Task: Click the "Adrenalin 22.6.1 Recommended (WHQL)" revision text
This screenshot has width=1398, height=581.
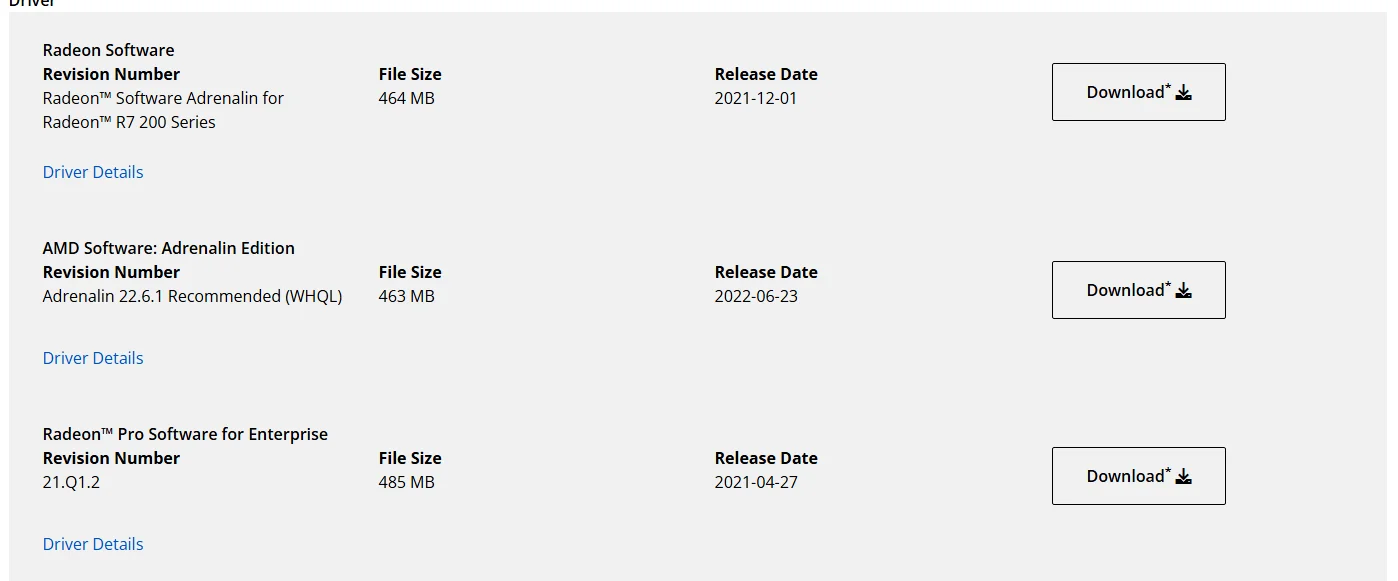Action: [x=192, y=296]
